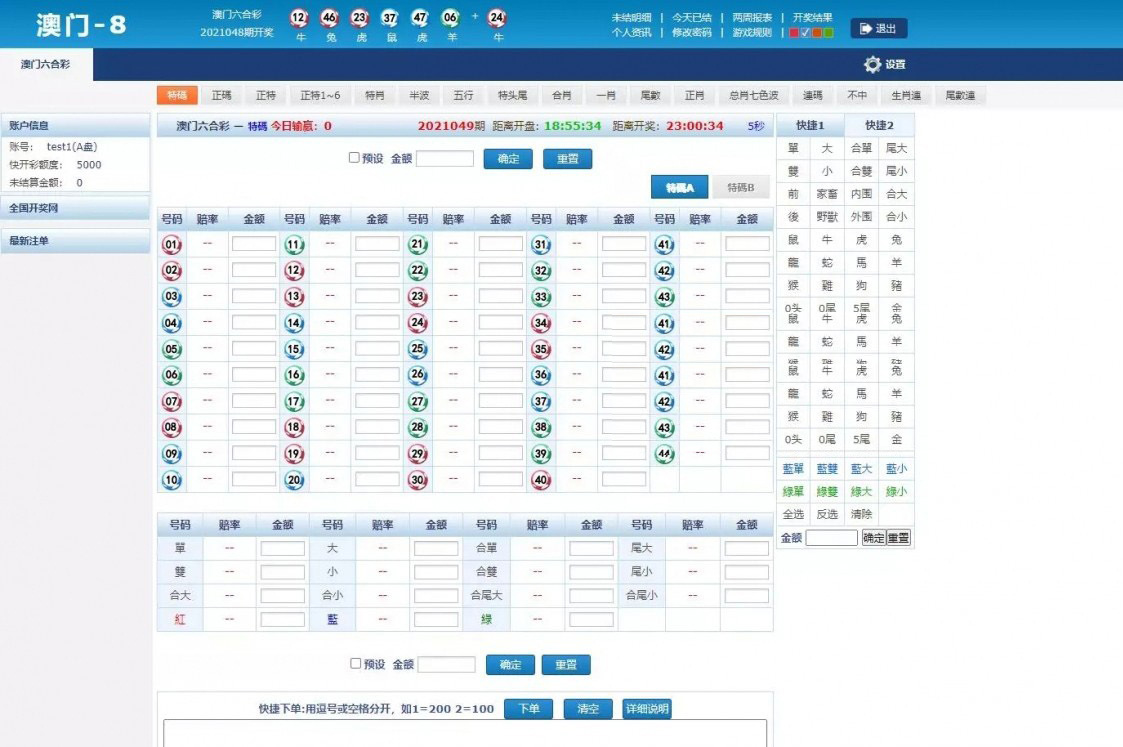
Task: Select number ball 18 in the grid
Action: (294, 428)
